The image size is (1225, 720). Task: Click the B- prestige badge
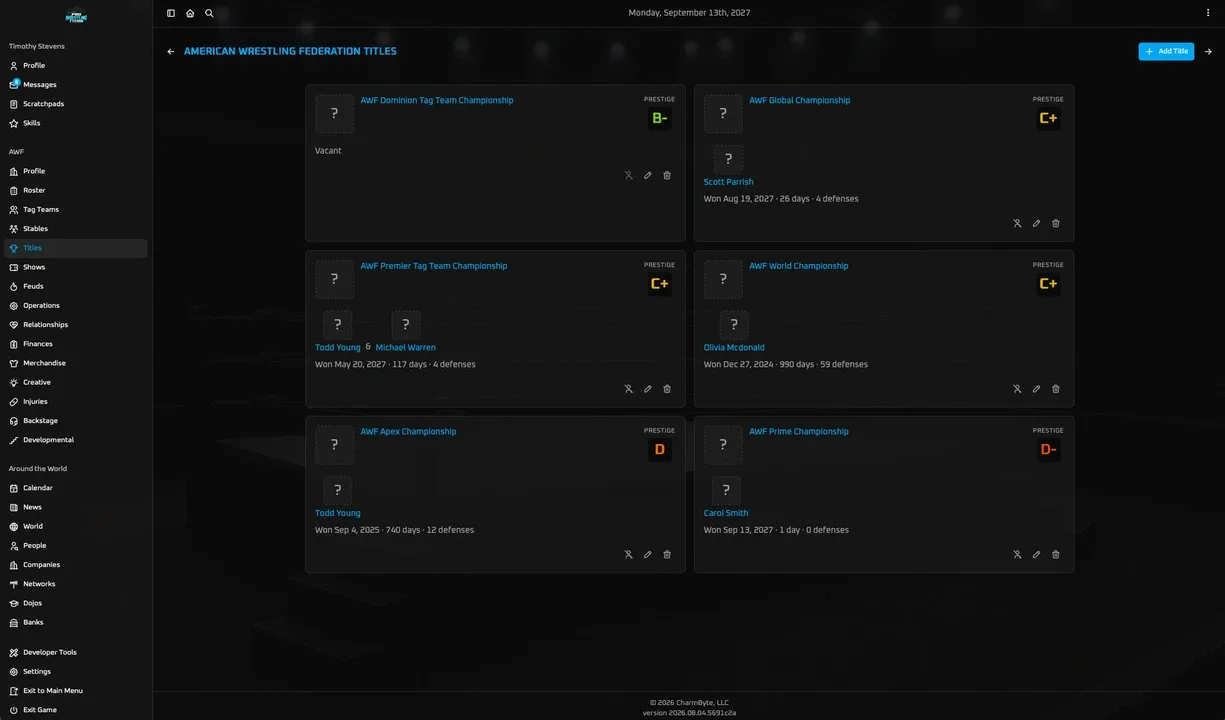659,118
